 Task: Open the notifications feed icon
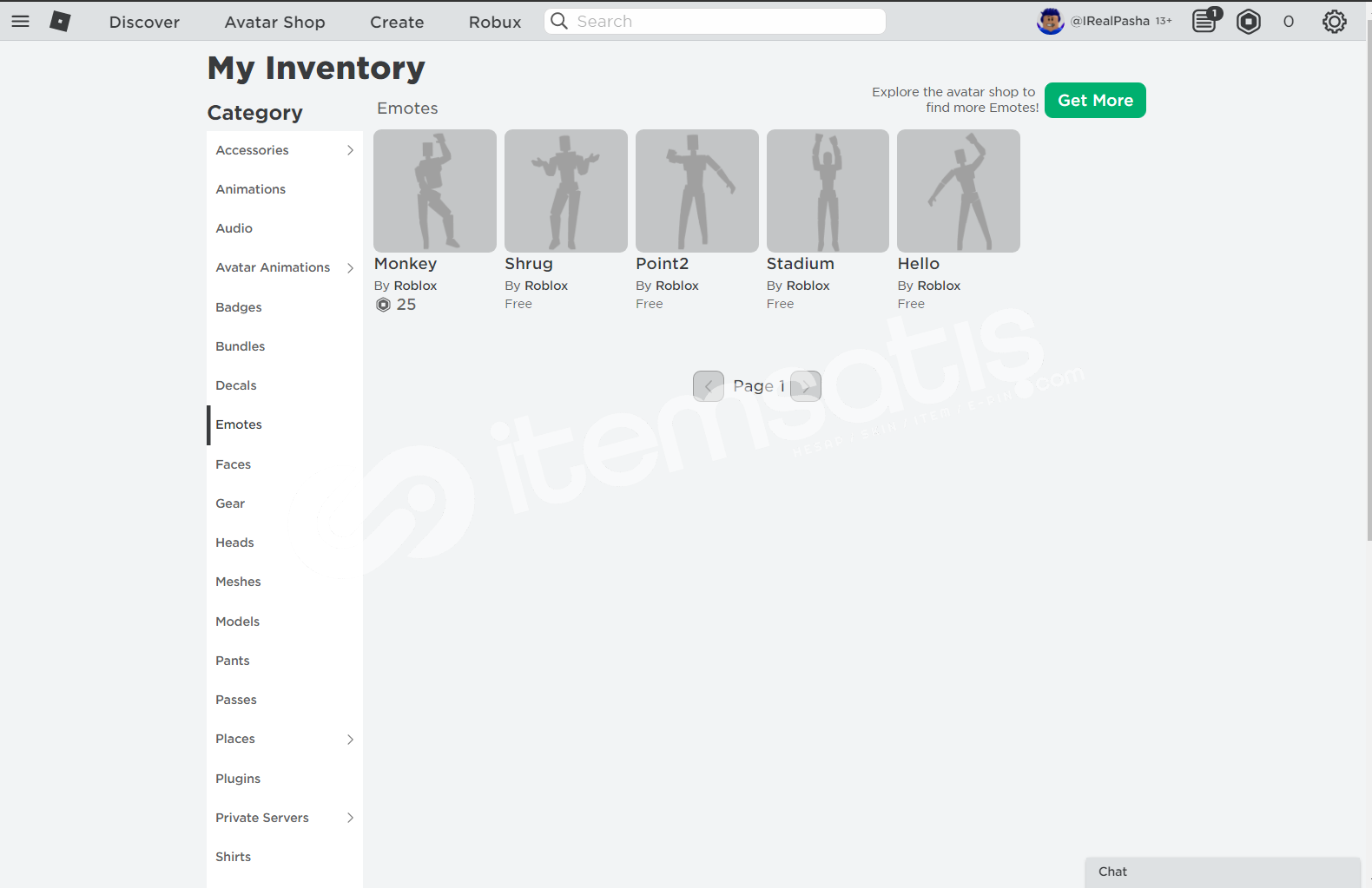pos(1205,21)
